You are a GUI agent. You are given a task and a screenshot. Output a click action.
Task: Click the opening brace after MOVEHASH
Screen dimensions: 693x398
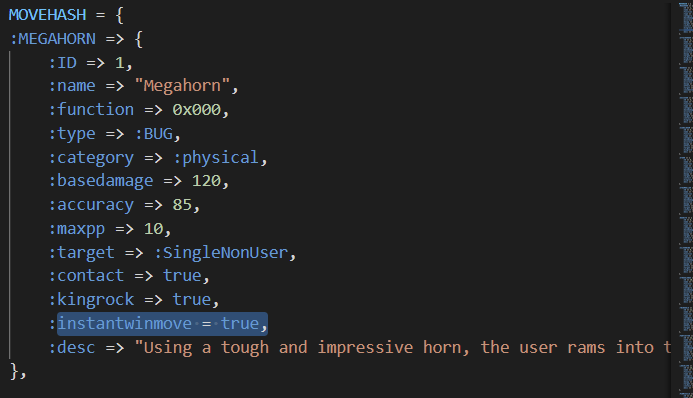click(x=120, y=15)
